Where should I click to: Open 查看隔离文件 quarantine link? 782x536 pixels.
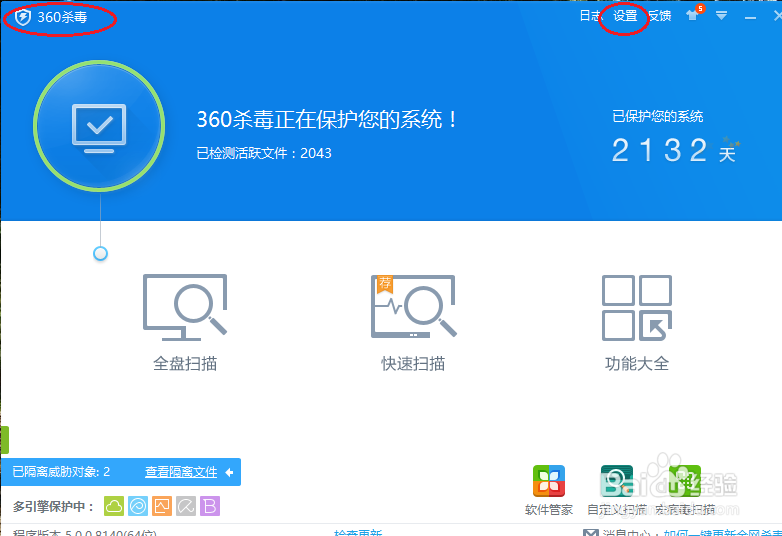coord(181,472)
